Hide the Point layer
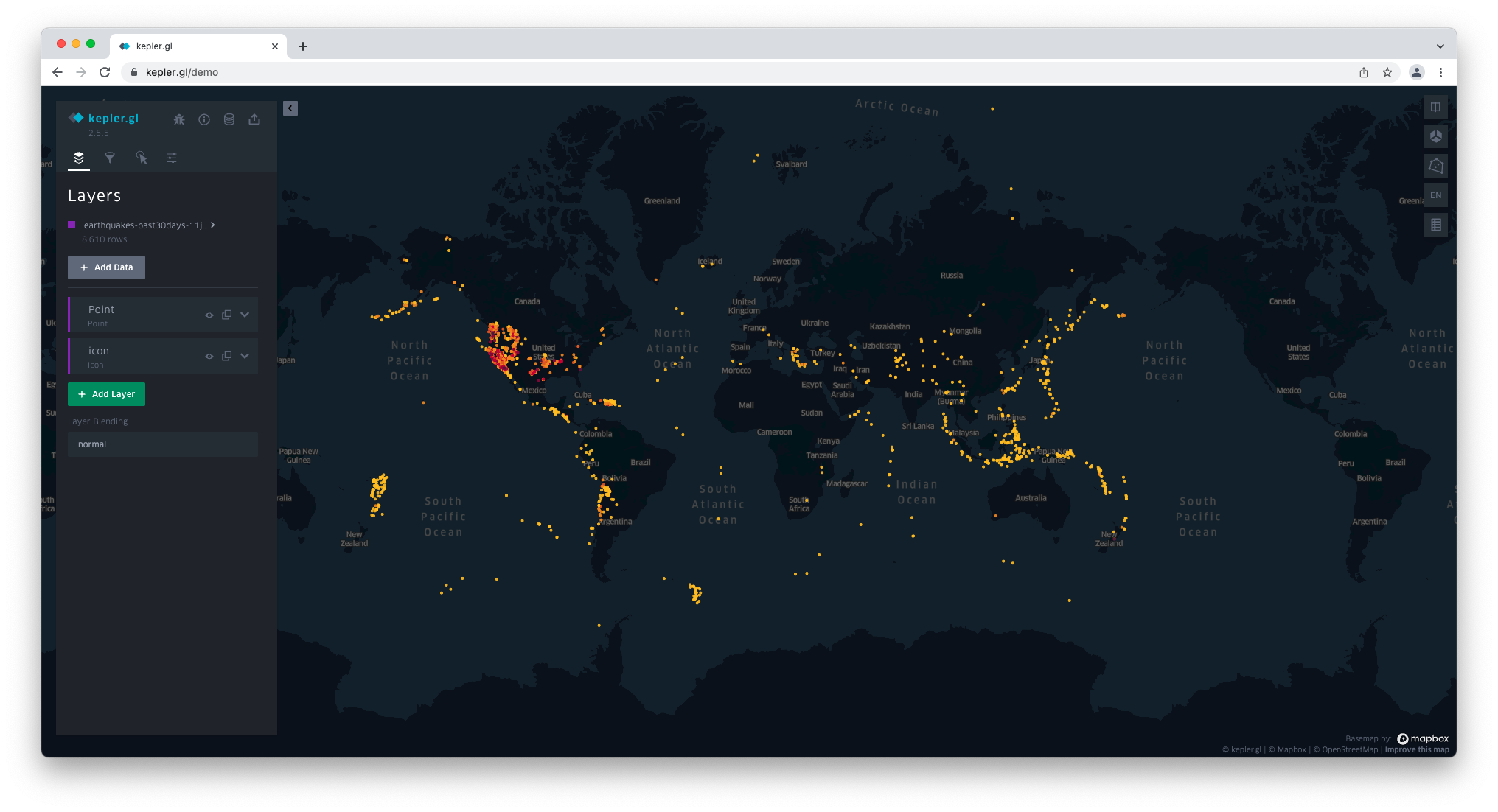The width and height of the screenshot is (1498, 812). [209, 315]
